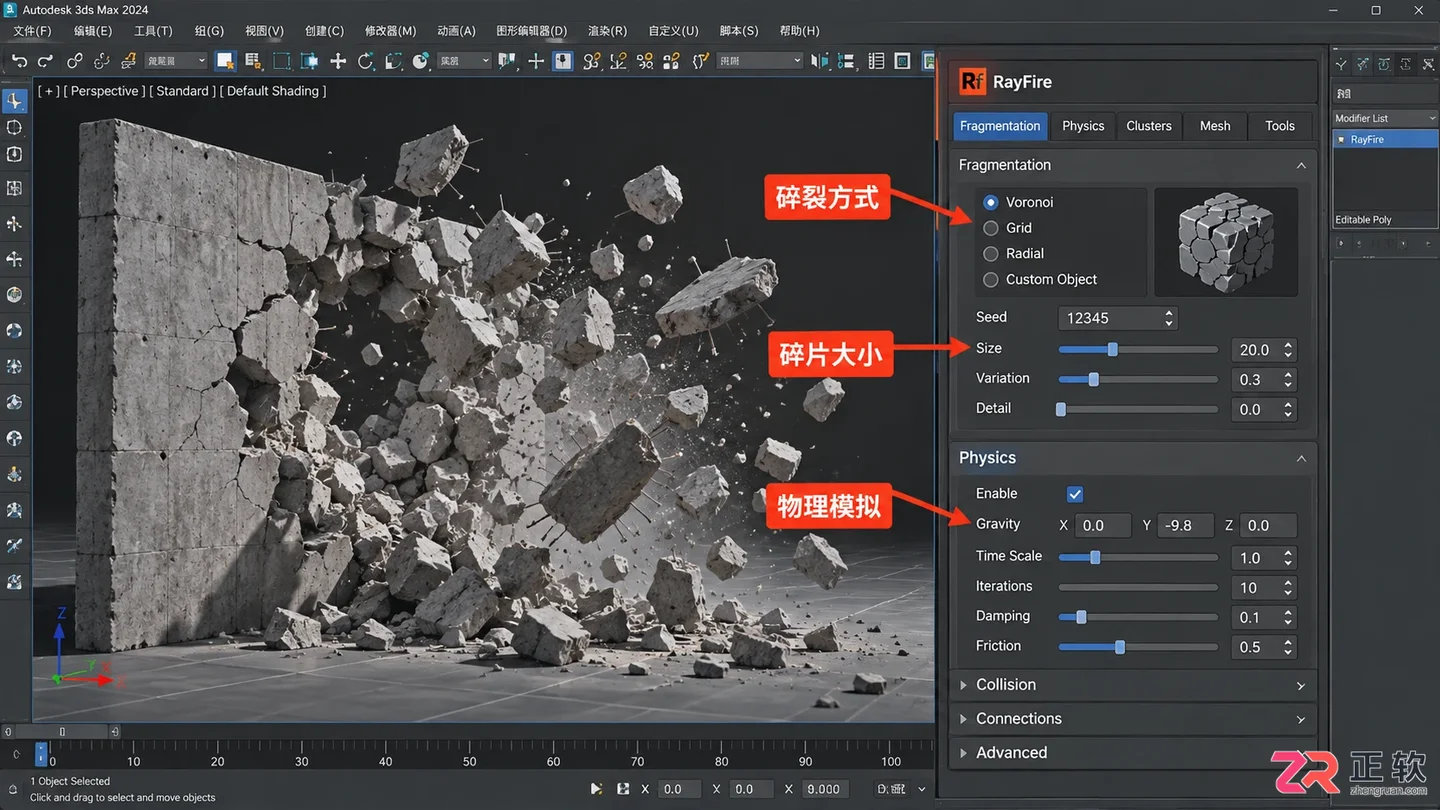Viewport: 1440px width, 810px height.
Task: Expand the Advanced rollout
Action: pyautogui.click(x=1132, y=753)
